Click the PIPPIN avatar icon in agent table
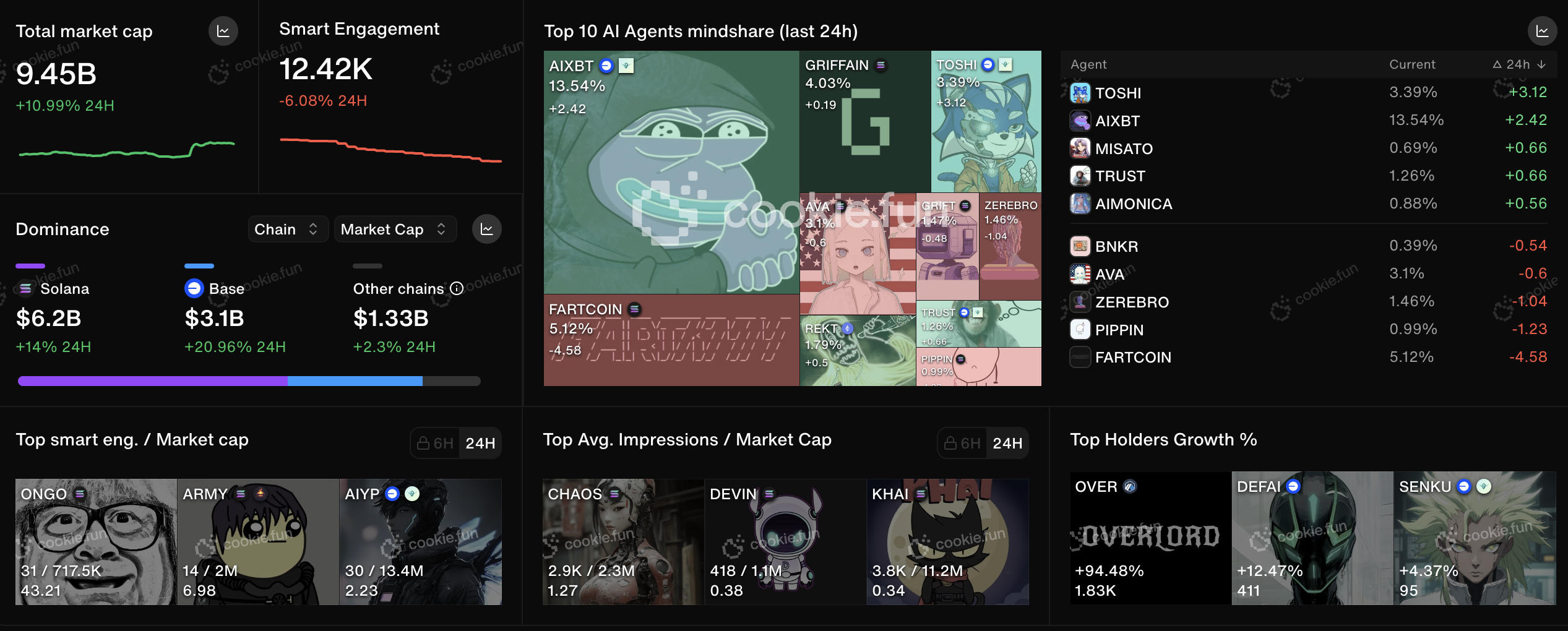Viewport: 1568px width, 631px height. pyautogui.click(x=1080, y=330)
